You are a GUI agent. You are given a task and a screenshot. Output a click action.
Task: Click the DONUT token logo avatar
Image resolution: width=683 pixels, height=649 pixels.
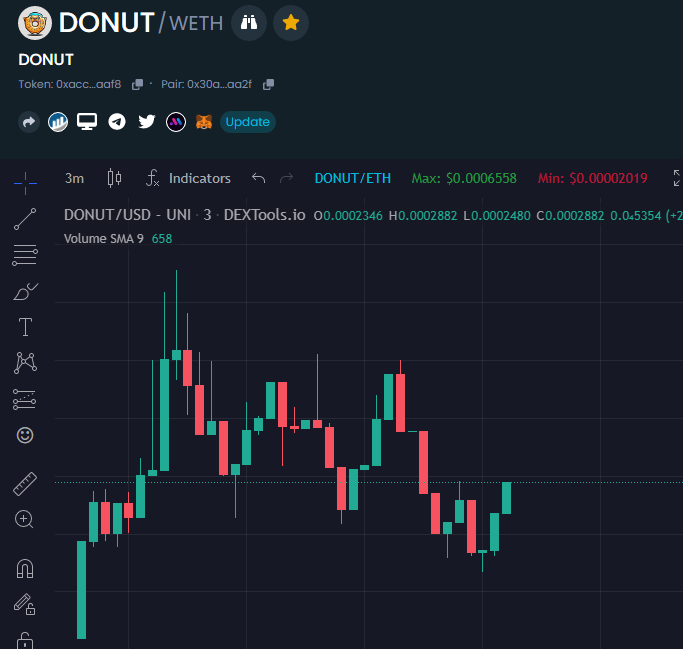tap(35, 23)
